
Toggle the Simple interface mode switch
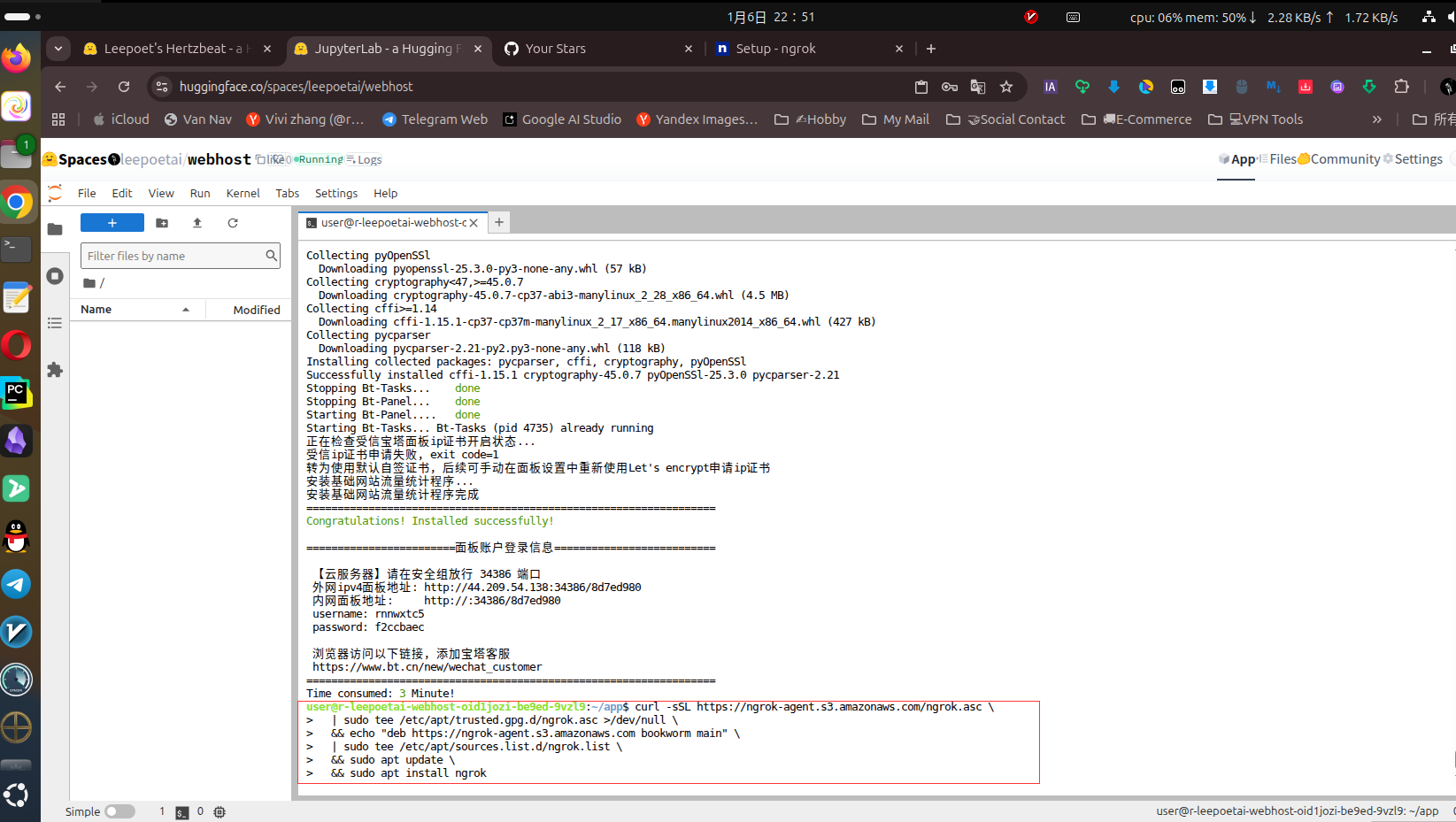pos(119,811)
